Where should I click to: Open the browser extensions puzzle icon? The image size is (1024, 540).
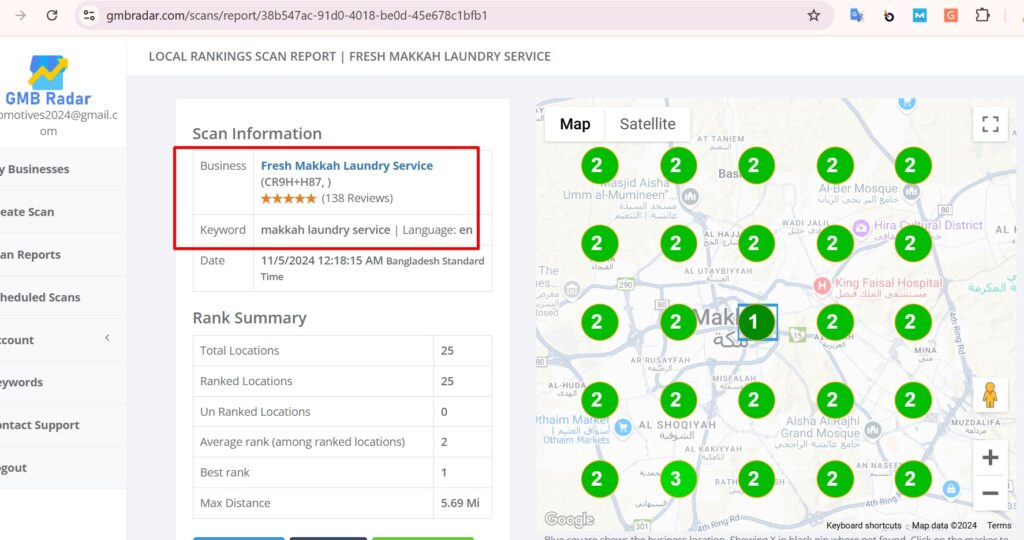click(x=982, y=15)
